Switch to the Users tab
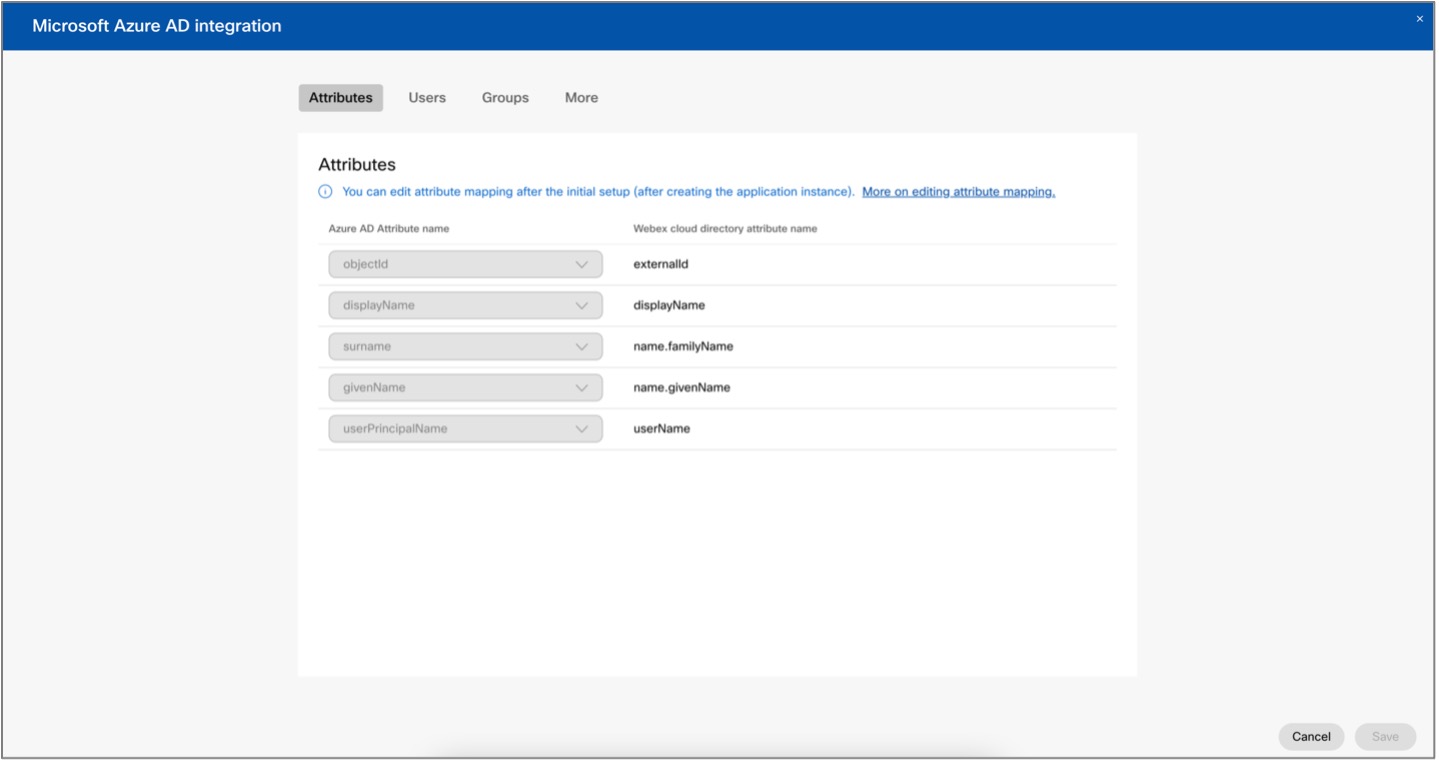This screenshot has width=1439, height=763. [426, 97]
